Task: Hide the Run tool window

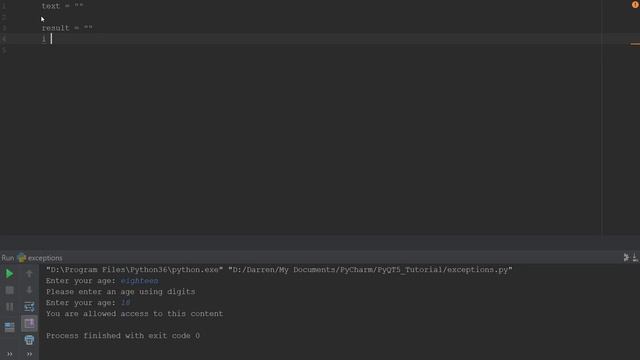Action: point(635,257)
